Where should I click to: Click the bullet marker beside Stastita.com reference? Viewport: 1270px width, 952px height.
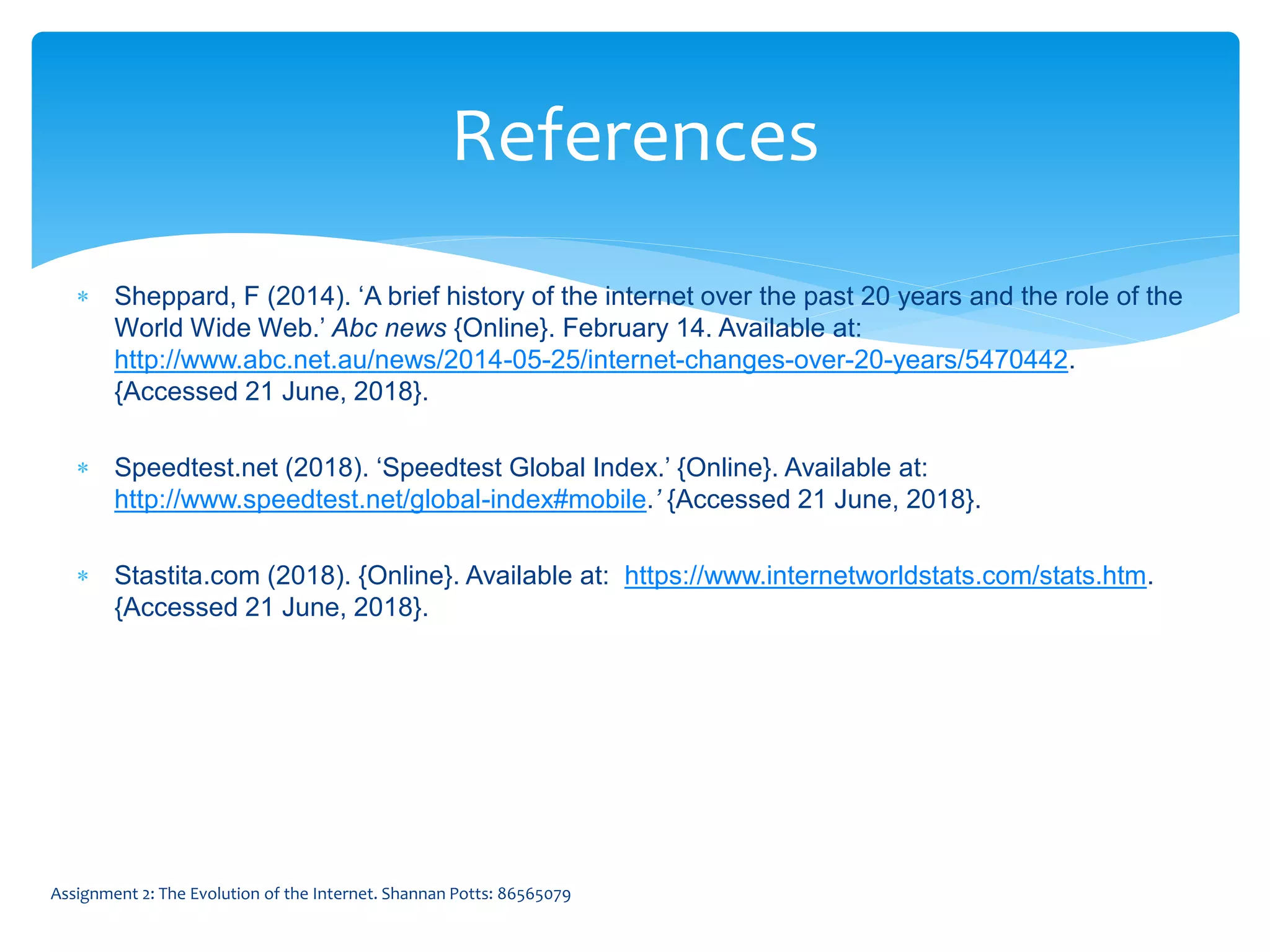tap(82, 577)
